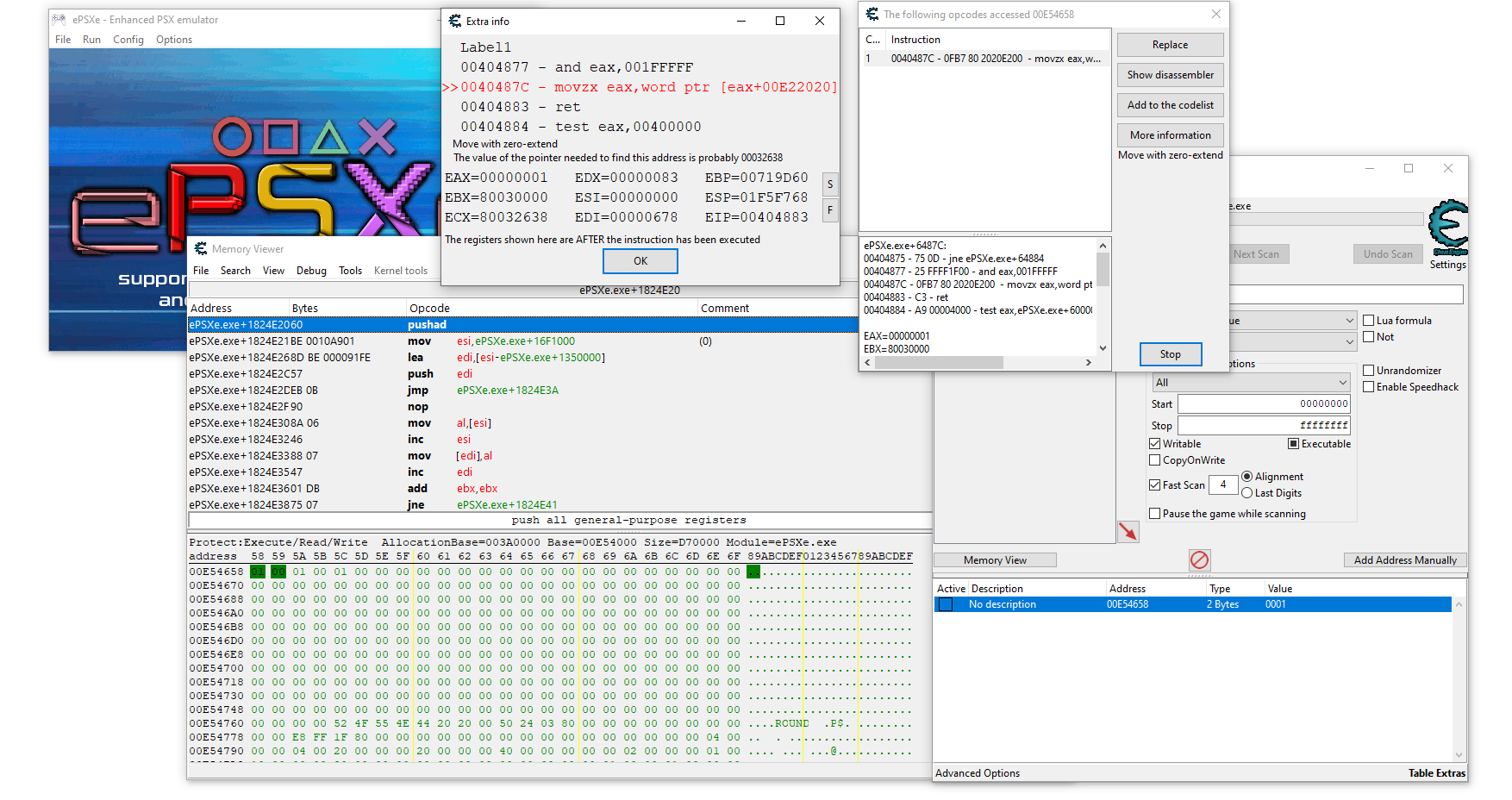Open the Options menu in ePSXe

tap(174, 39)
